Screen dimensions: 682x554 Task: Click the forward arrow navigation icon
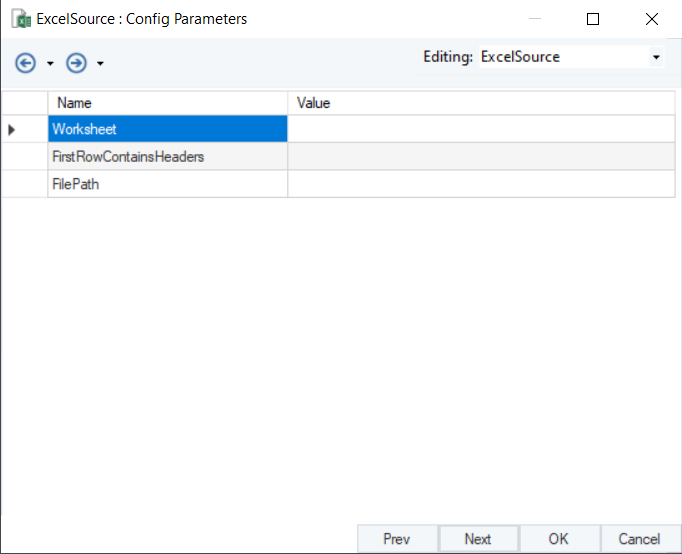[76, 63]
